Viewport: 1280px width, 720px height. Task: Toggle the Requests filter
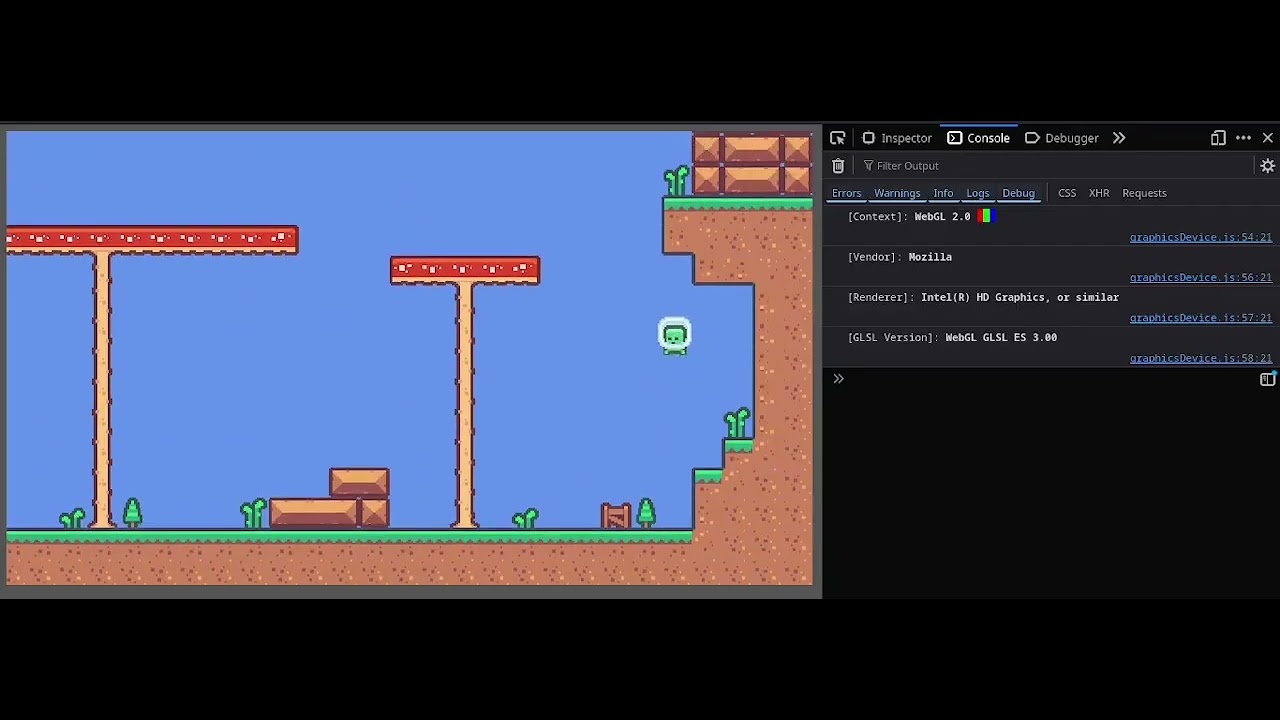1144,193
